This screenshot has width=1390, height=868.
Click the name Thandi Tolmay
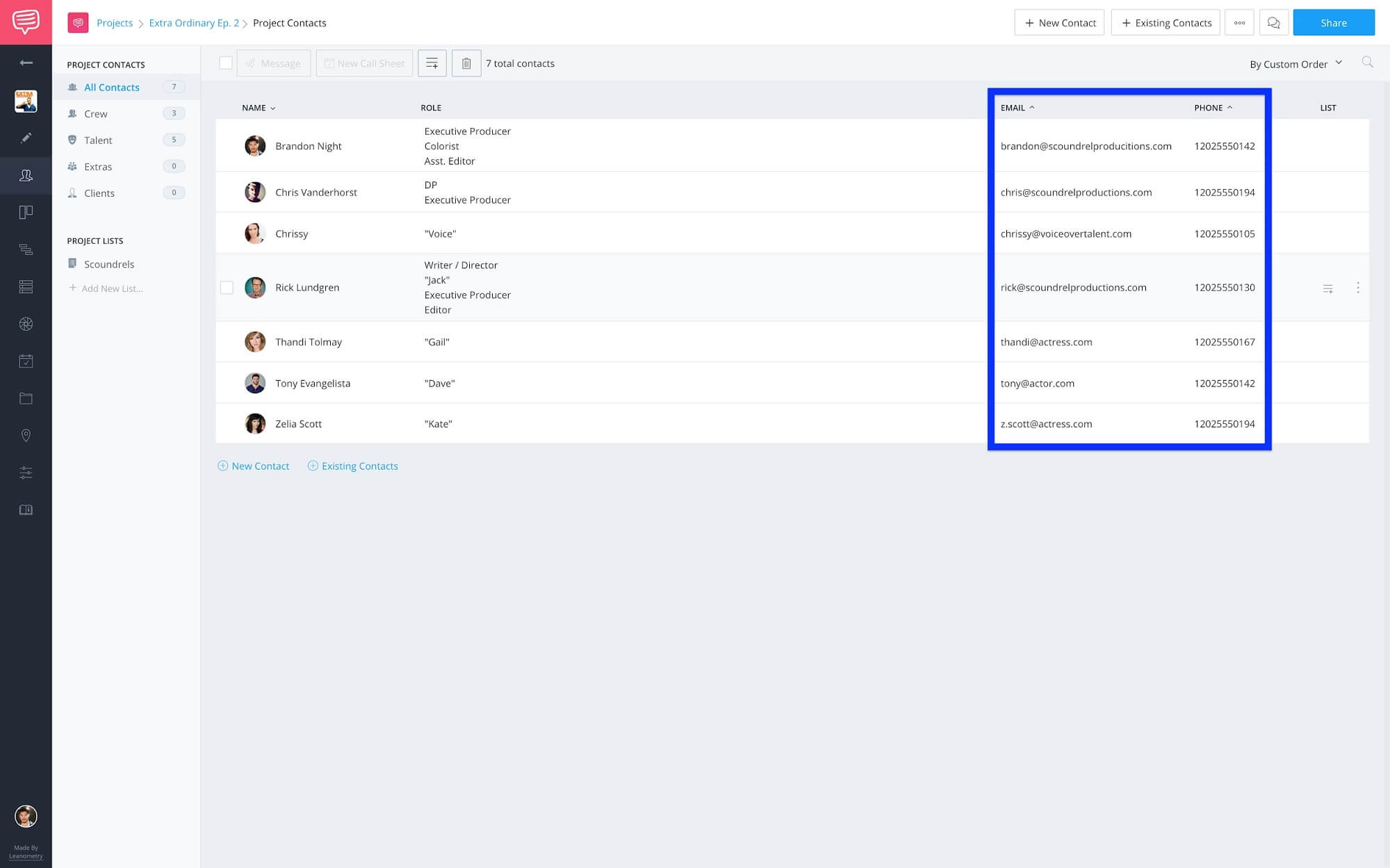(309, 342)
